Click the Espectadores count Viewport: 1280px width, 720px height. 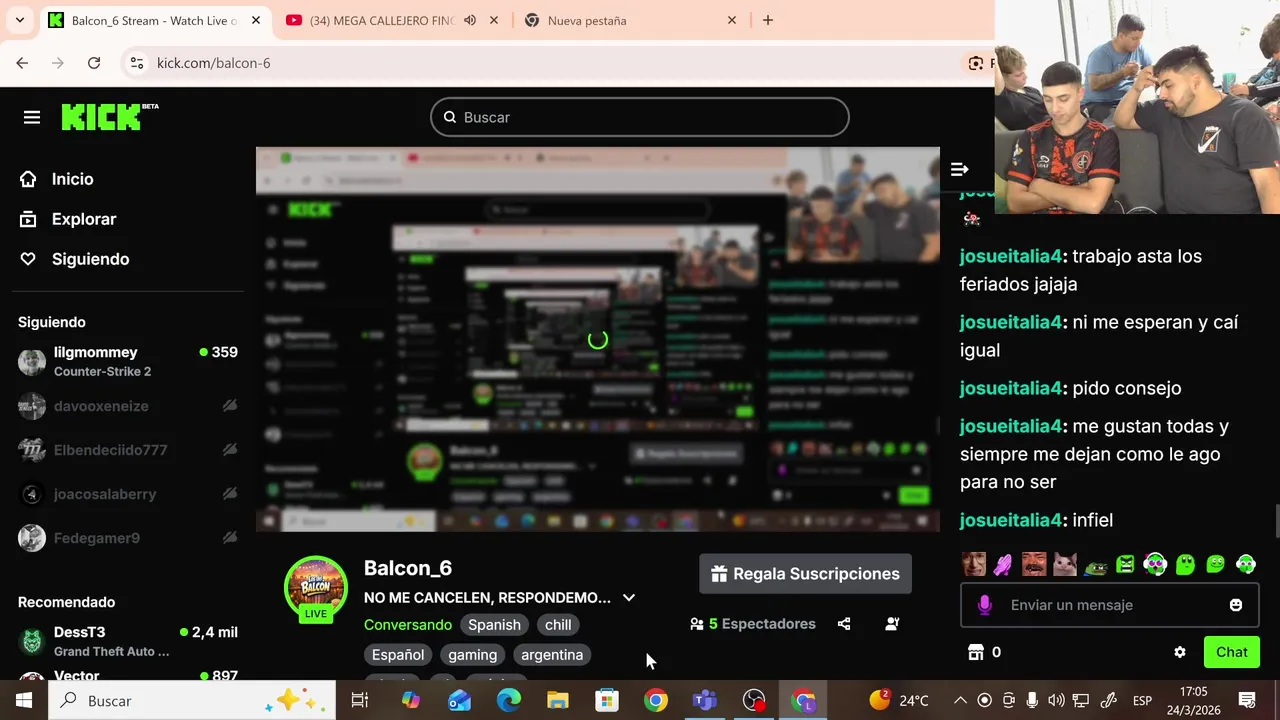(753, 624)
